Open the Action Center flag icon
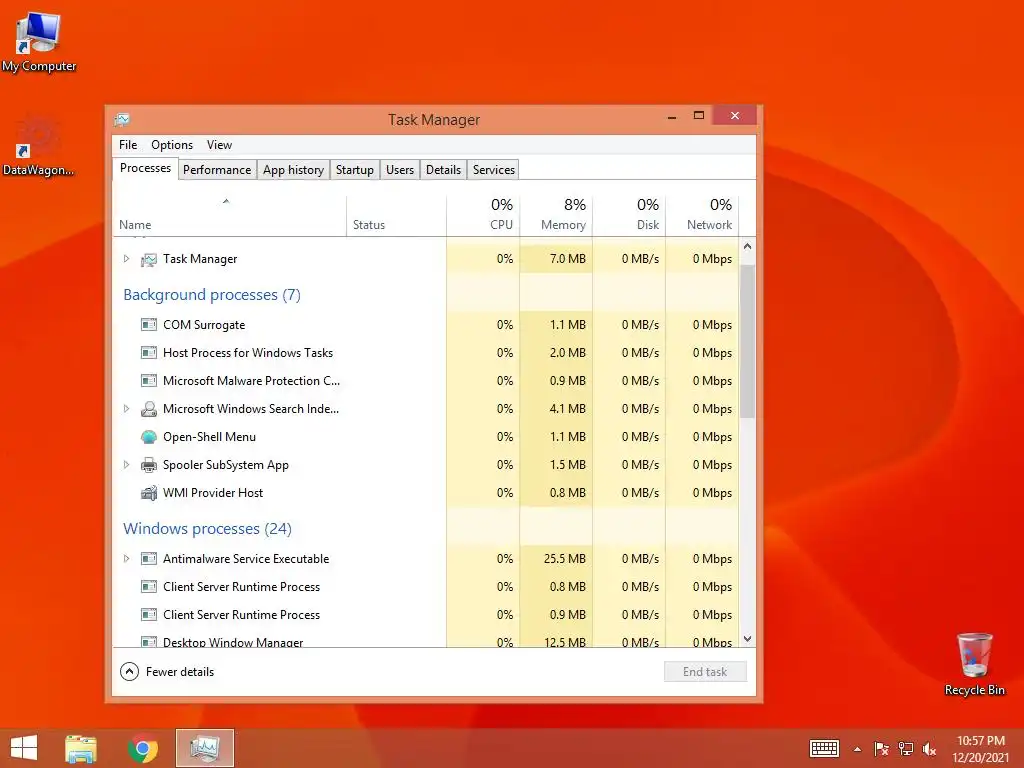Viewport: 1024px width, 768px height. pyautogui.click(x=881, y=749)
